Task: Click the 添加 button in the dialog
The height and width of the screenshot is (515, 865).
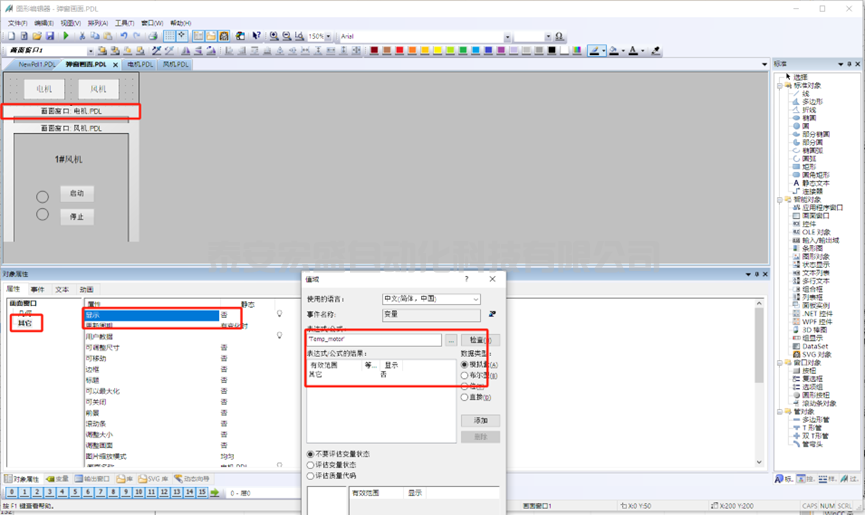Action: (479, 421)
